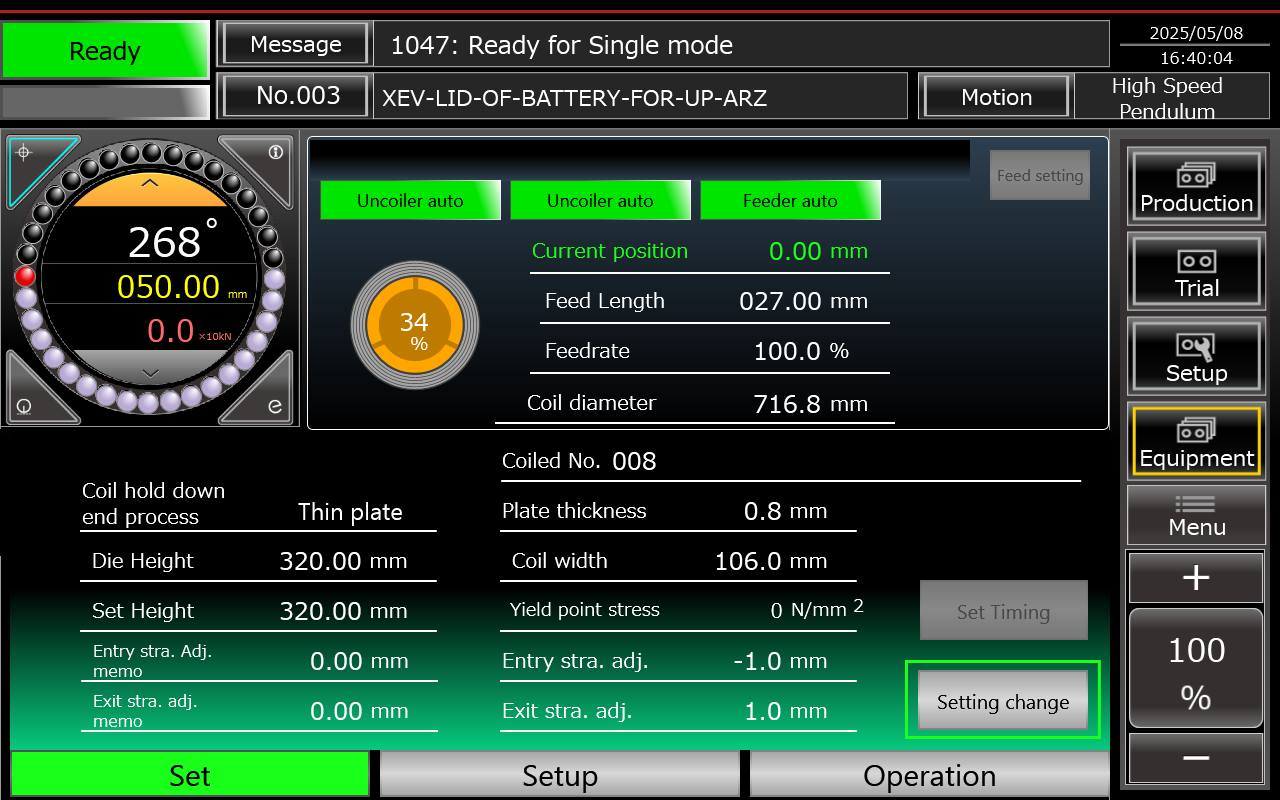
Task: Click the gray down chevron in gauge
Action: click(150, 371)
